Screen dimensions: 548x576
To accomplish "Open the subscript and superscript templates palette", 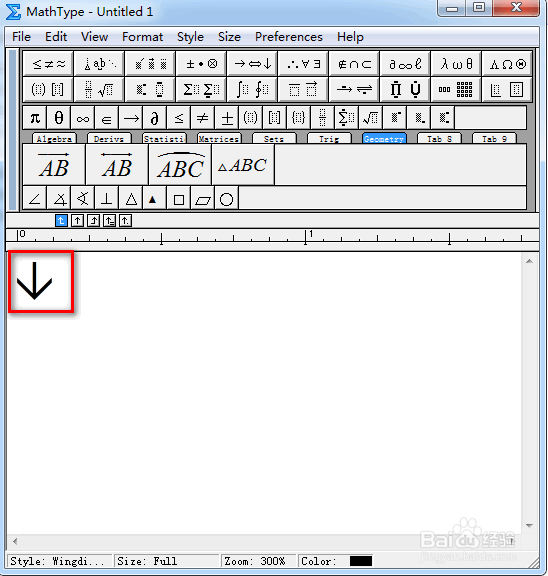I will pyautogui.click(x=150, y=89).
